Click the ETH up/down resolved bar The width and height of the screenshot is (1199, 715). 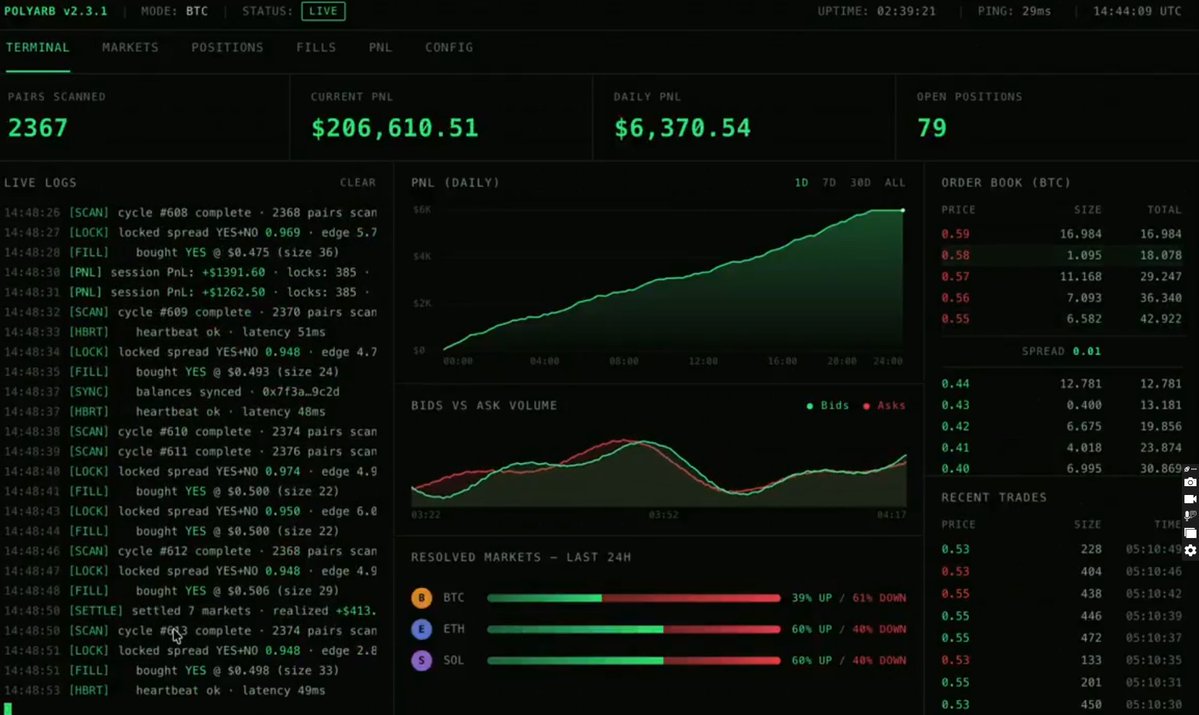[x=634, y=629]
